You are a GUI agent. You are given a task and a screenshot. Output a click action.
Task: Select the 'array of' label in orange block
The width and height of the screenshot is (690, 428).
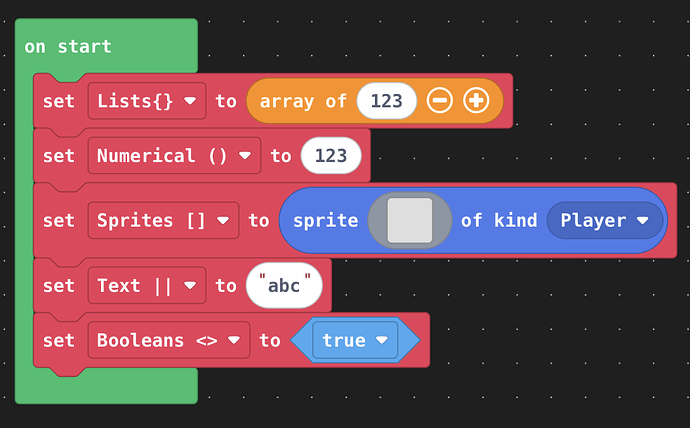pyautogui.click(x=303, y=101)
